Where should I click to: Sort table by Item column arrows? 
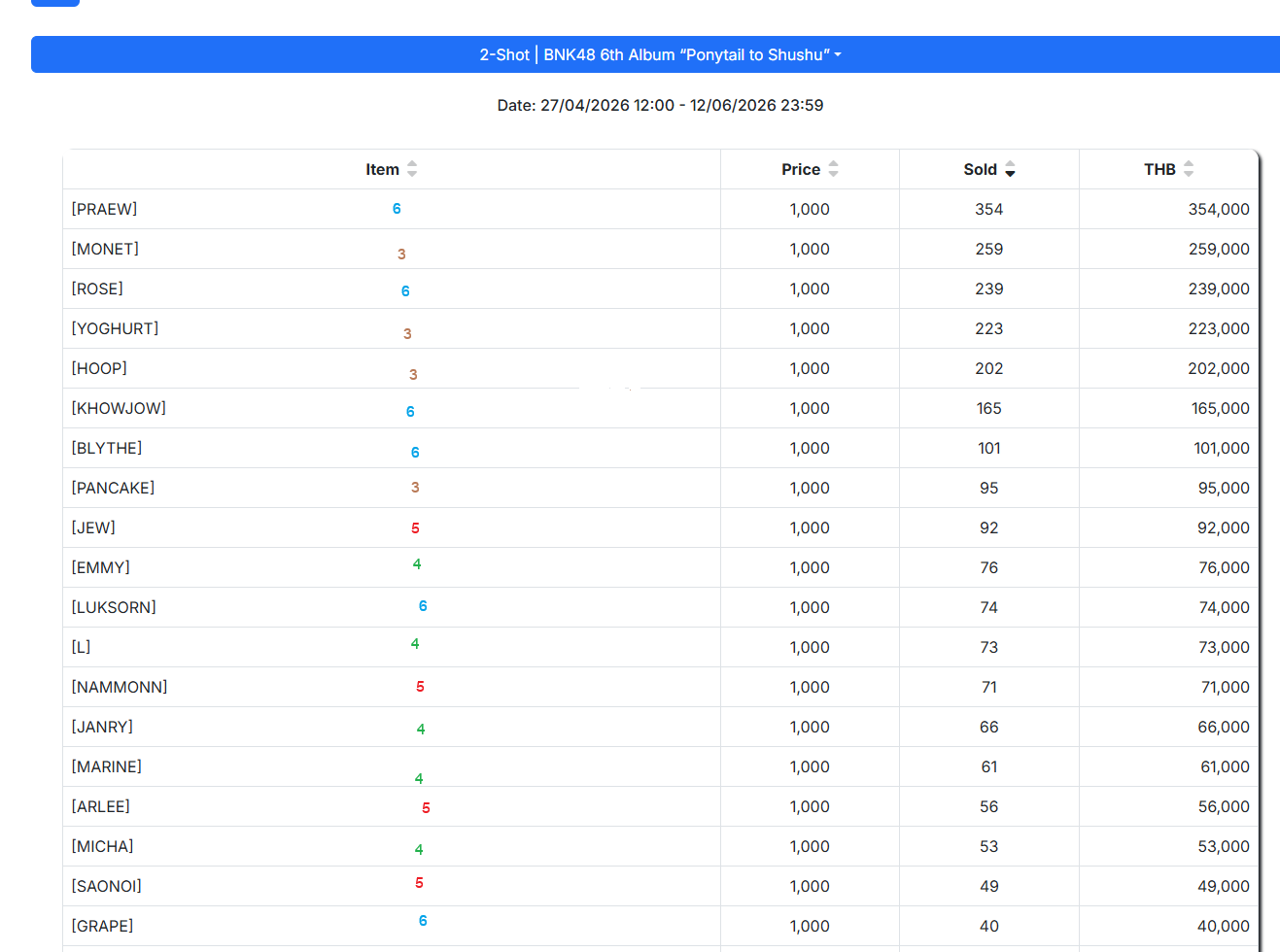coord(412,169)
